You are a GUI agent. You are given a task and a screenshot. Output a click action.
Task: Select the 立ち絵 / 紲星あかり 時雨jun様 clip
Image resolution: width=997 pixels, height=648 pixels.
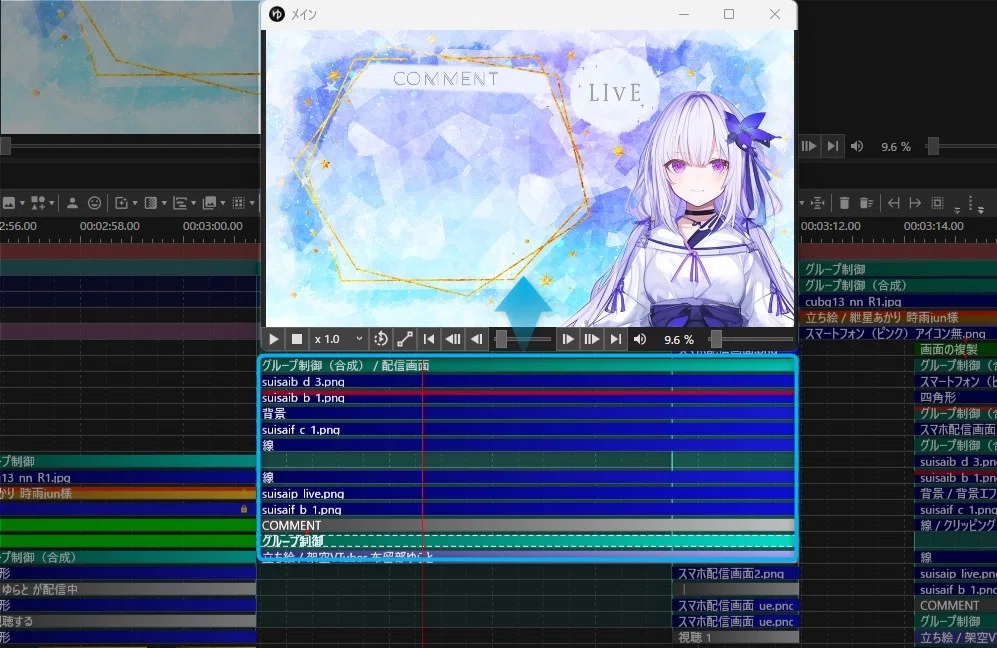897,317
